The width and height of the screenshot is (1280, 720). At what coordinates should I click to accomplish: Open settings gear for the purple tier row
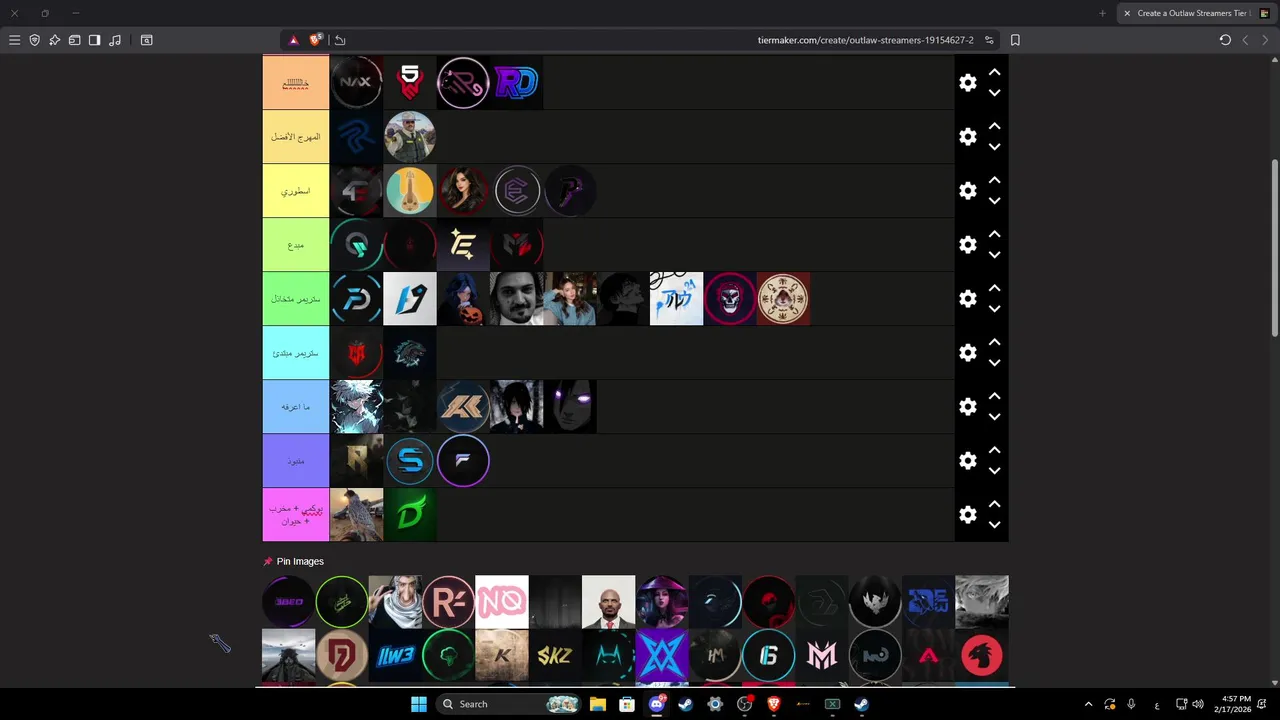967,461
